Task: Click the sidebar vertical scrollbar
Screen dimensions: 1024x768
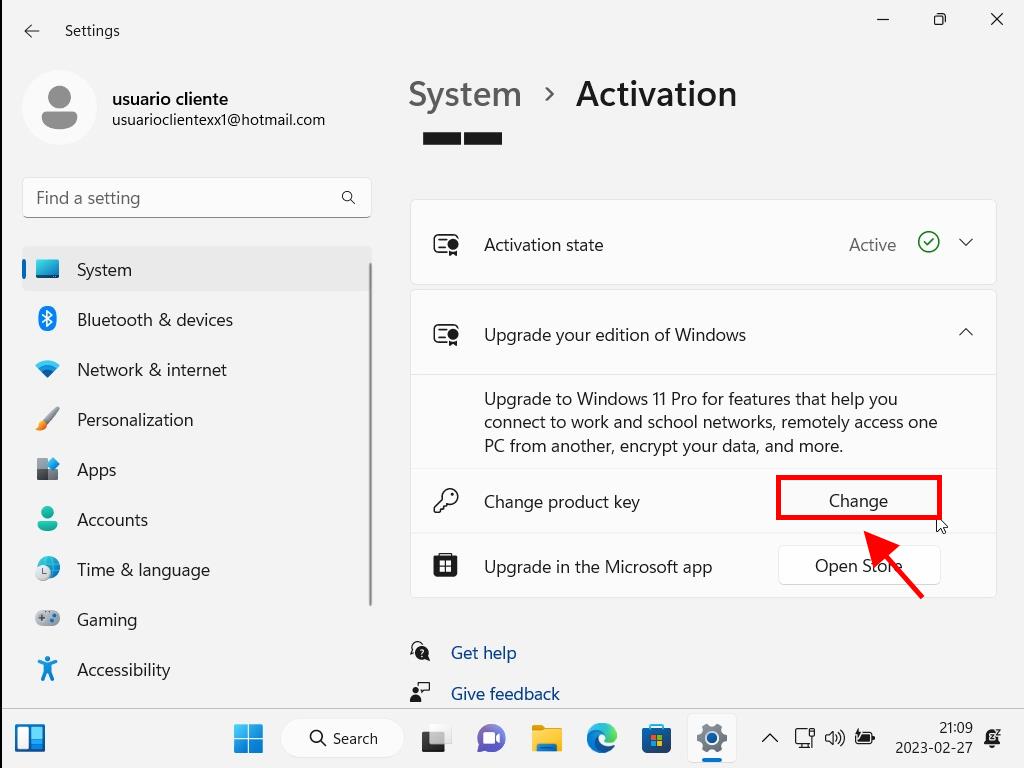Action: coord(371,430)
